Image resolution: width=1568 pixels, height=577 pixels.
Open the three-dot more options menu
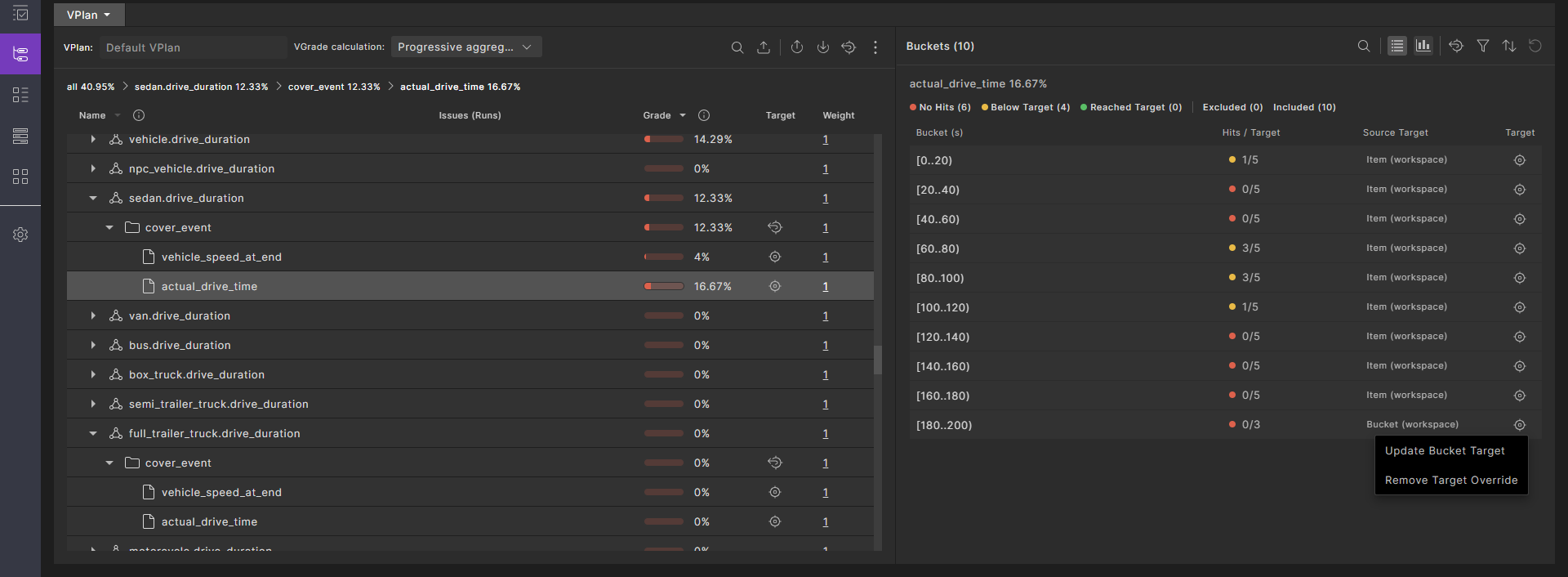(875, 47)
